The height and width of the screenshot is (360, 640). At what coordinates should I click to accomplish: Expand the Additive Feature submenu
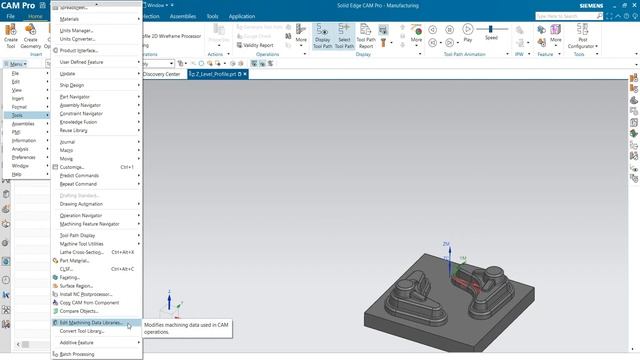pyautogui.click(x=97, y=342)
